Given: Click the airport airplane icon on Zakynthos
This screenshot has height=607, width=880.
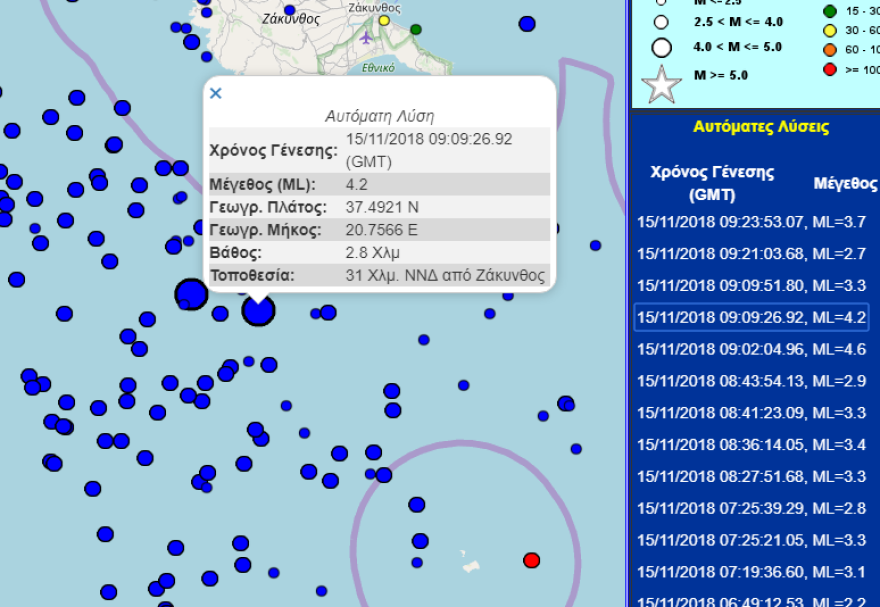Looking at the screenshot, I should [x=367, y=39].
